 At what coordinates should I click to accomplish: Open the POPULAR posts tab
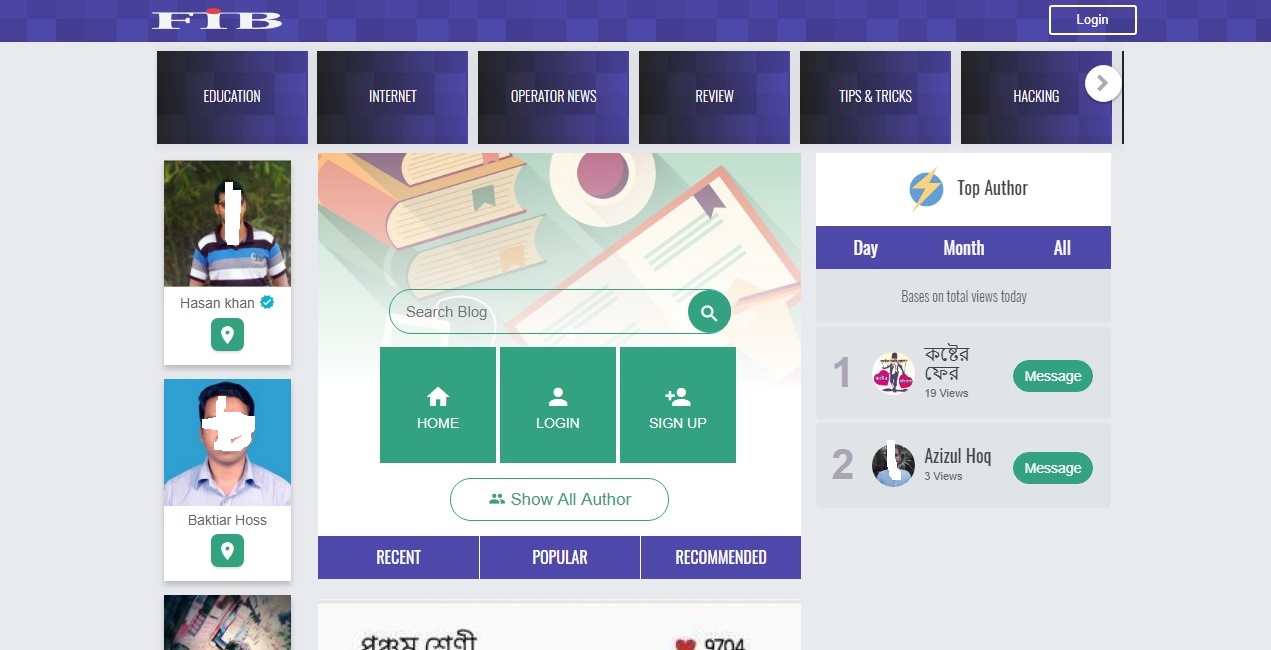(560, 557)
